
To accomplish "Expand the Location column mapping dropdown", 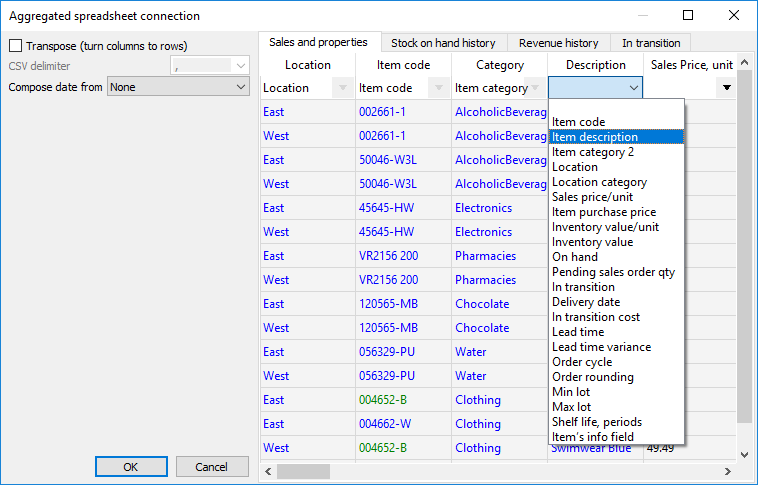I will (x=342, y=88).
